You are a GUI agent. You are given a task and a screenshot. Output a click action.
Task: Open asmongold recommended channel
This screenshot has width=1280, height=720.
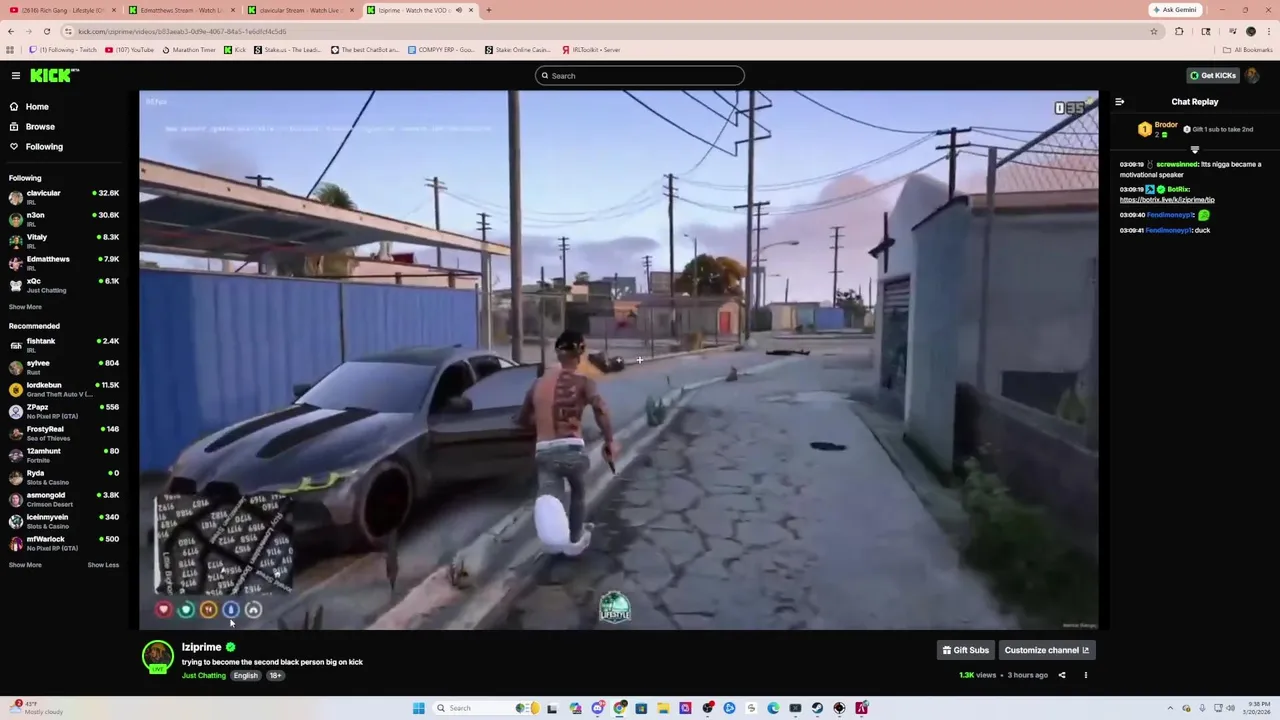(64, 499)
